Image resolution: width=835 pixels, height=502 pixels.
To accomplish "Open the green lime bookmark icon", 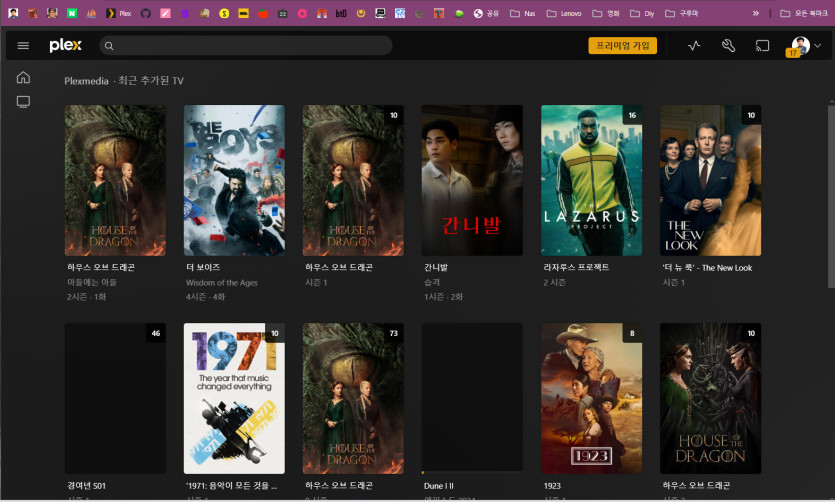I will click(x=459, y=13).
